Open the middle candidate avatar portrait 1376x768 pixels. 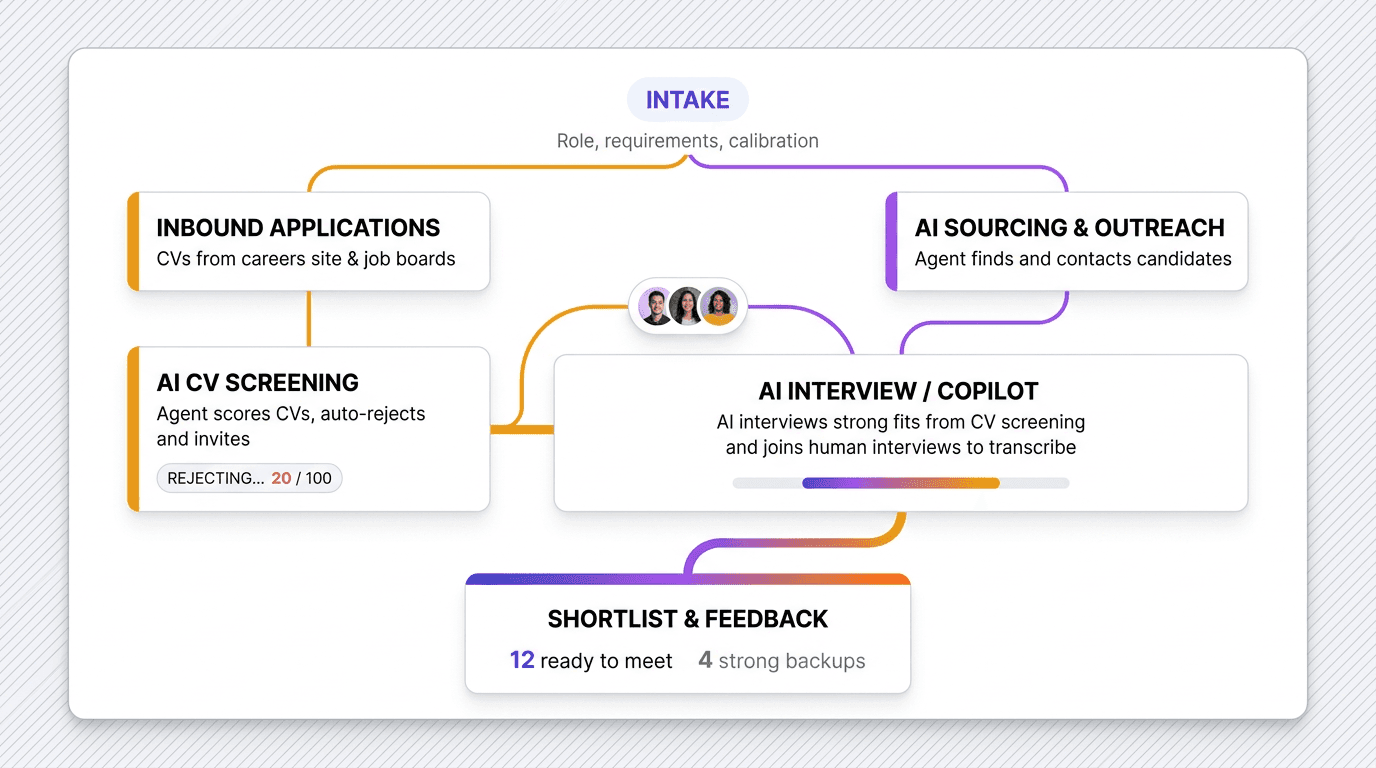pyautogui.click(x=687, y=306)
